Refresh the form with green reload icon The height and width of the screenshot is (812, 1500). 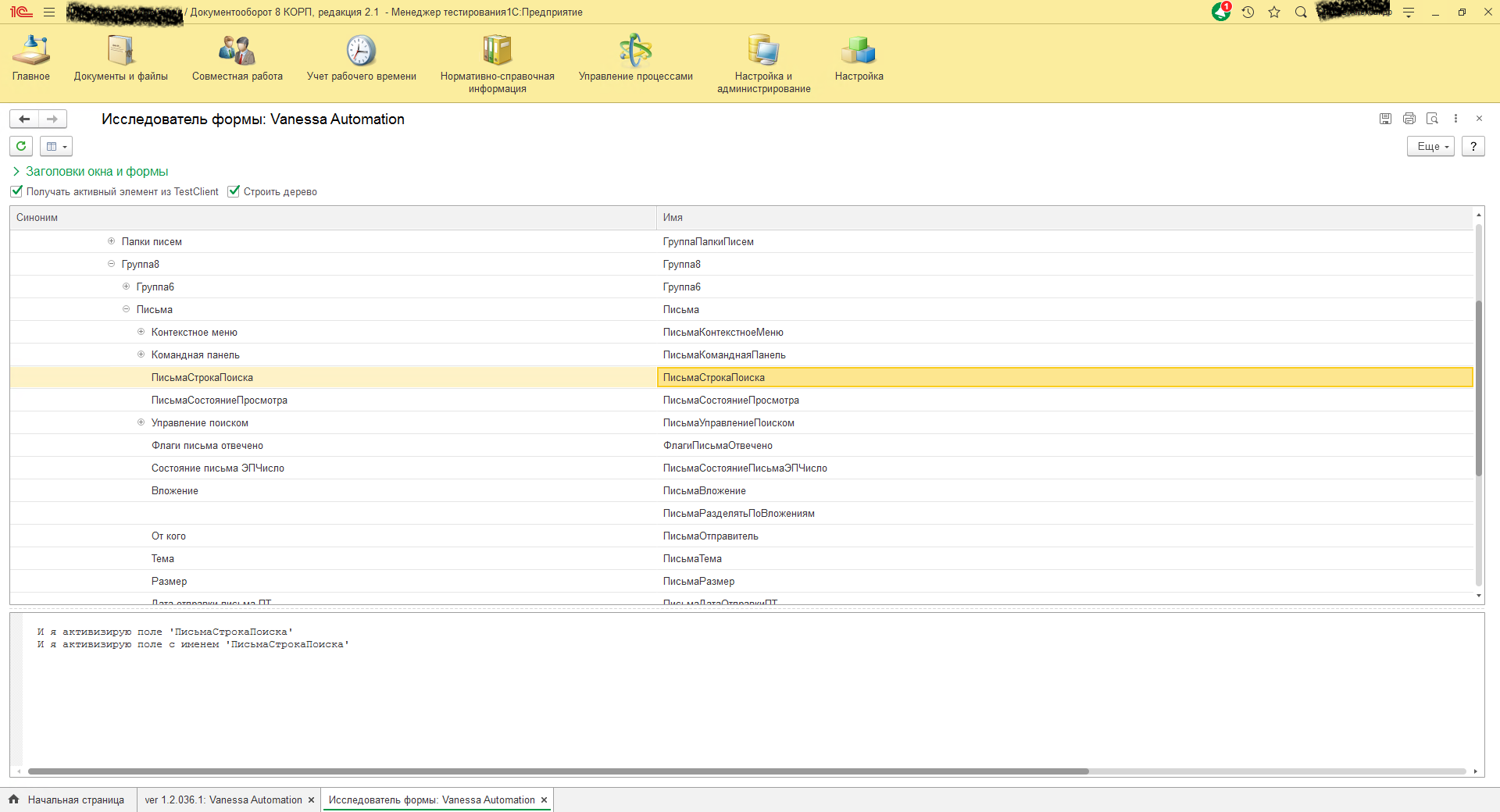[x=21, y=146]
